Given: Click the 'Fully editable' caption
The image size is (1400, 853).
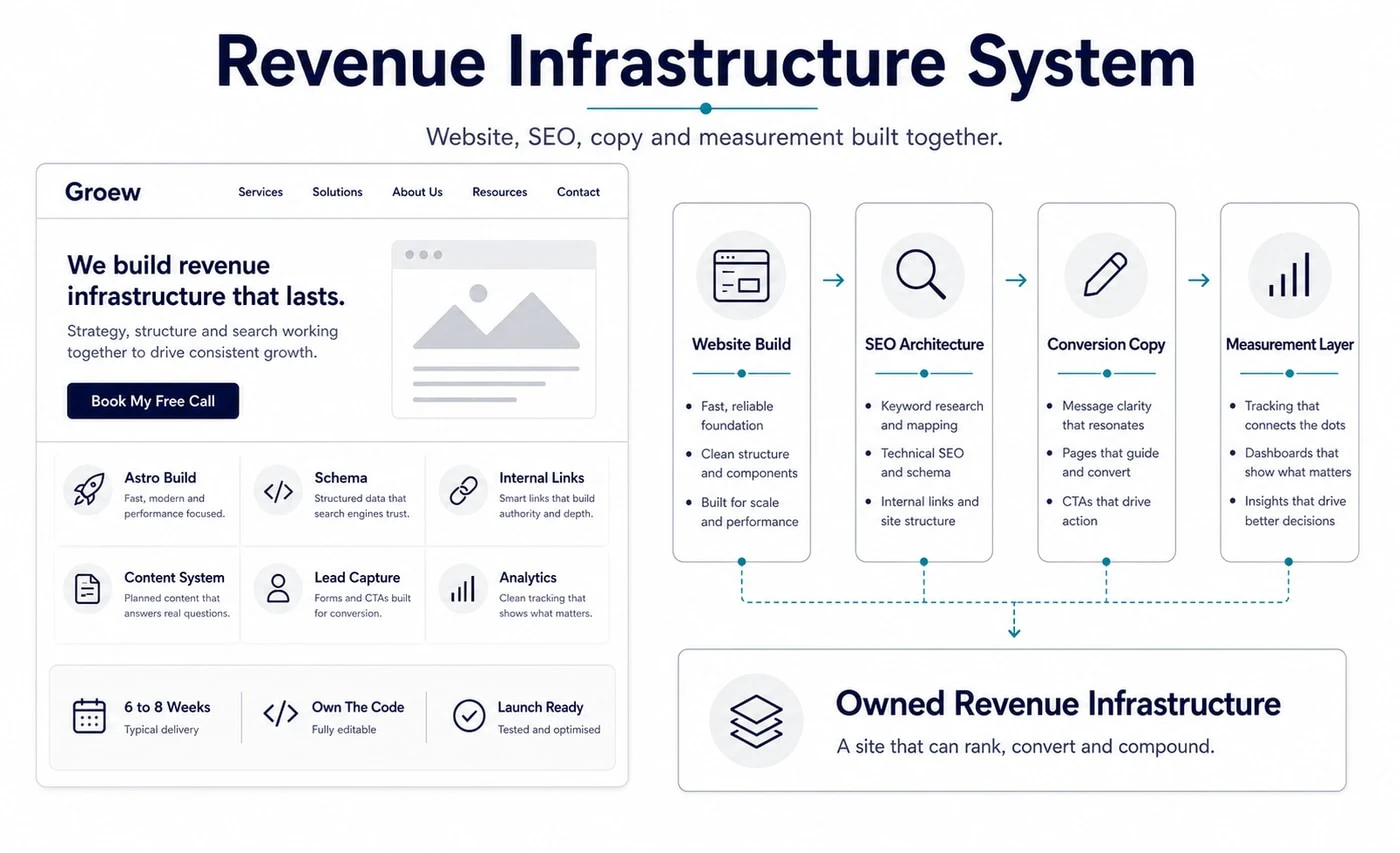Looking at the screenshot, I should tap(344, 730).
